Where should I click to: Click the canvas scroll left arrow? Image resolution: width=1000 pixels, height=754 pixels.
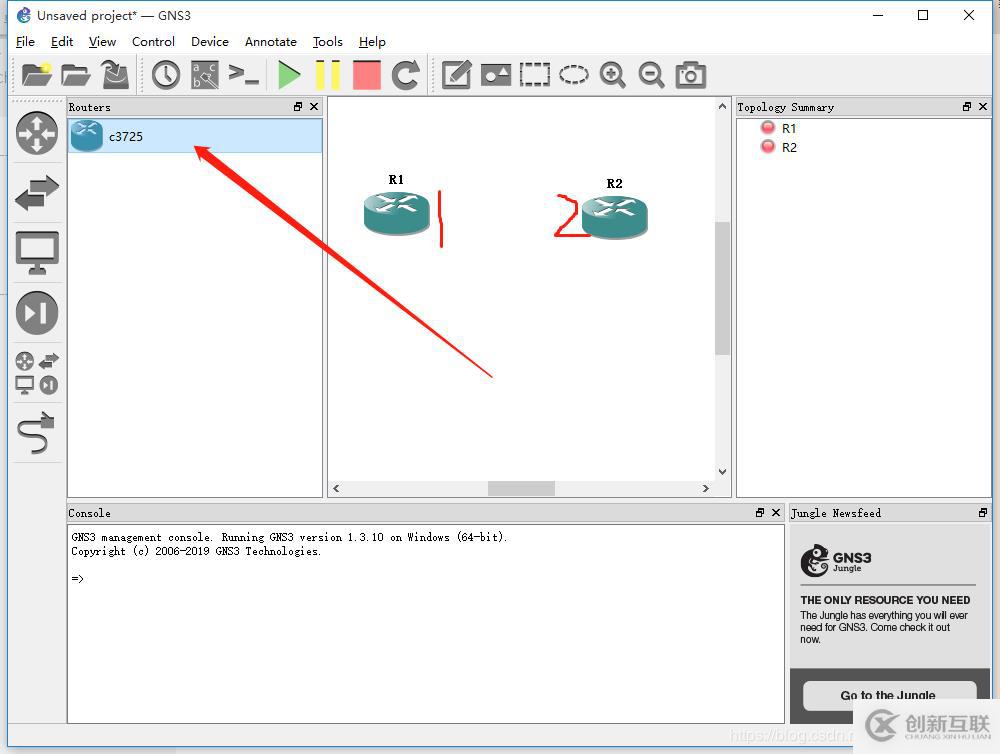pos(336,489)
